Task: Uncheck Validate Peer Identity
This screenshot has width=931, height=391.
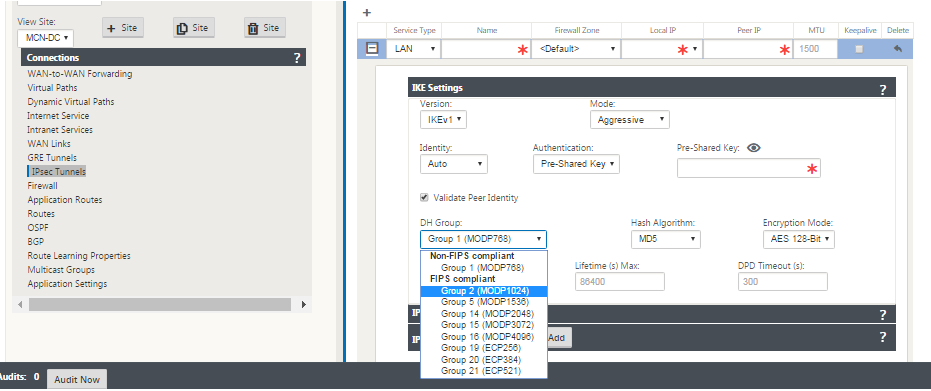Action: pyautogui.click(x=424, y=198)
